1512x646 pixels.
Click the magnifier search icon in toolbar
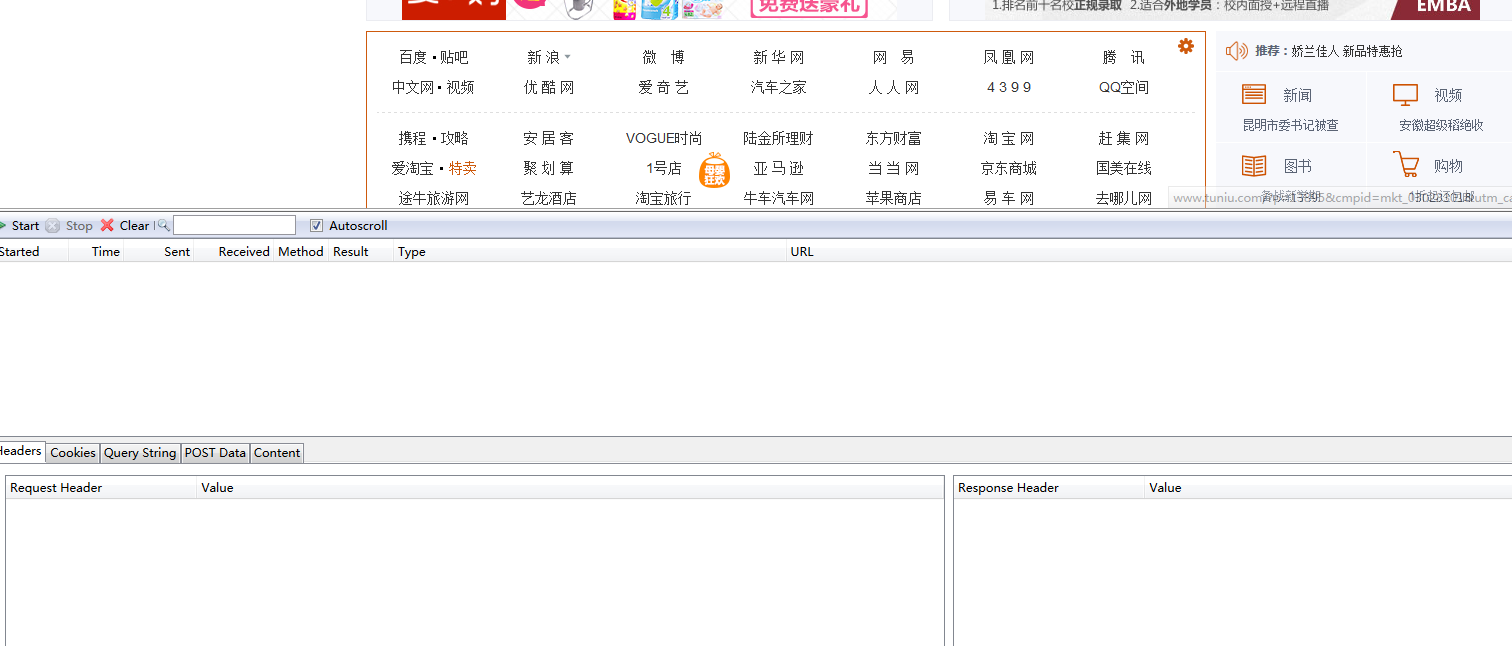(x=164, y=226)
